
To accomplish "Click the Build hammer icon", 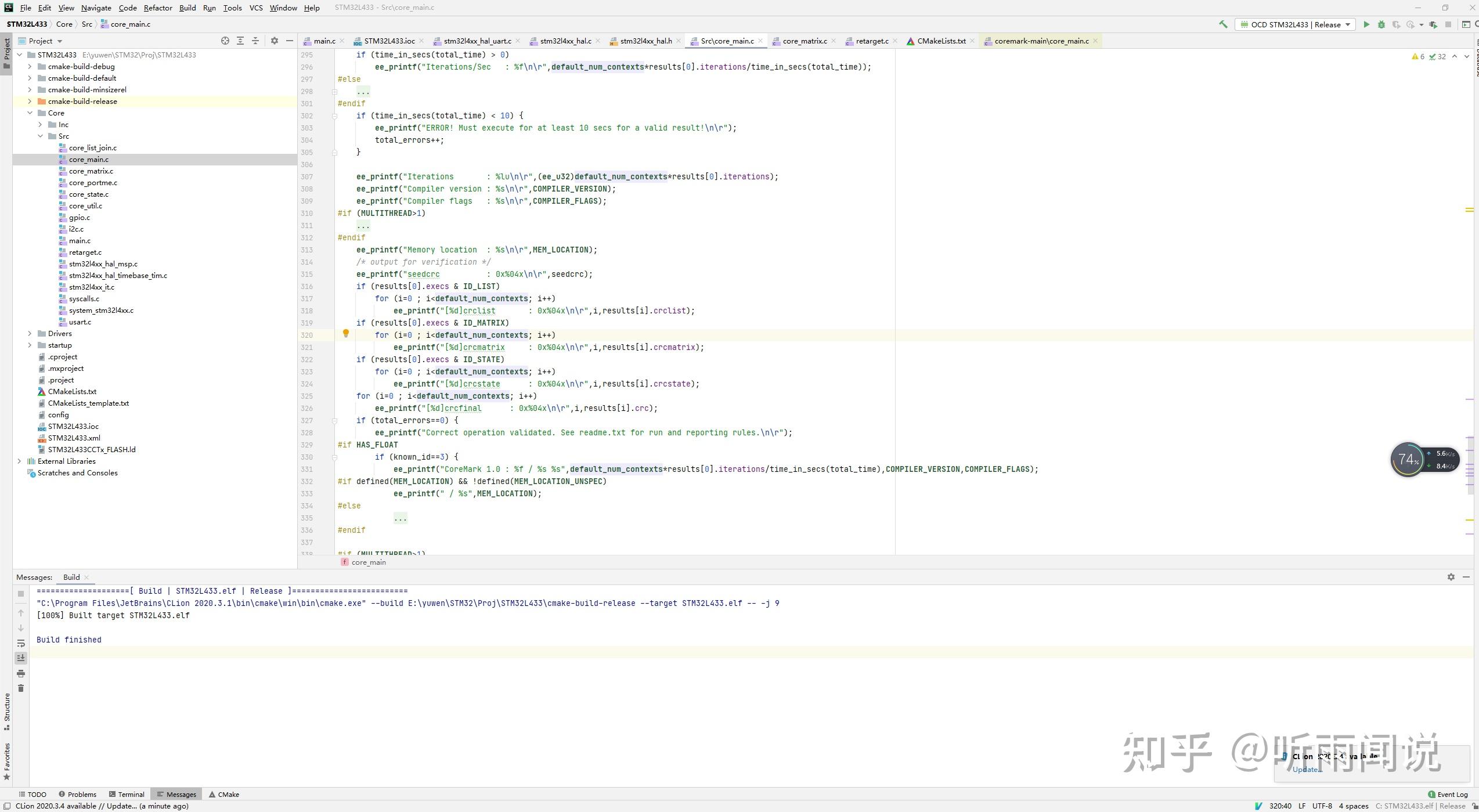I will point(1223,24).
